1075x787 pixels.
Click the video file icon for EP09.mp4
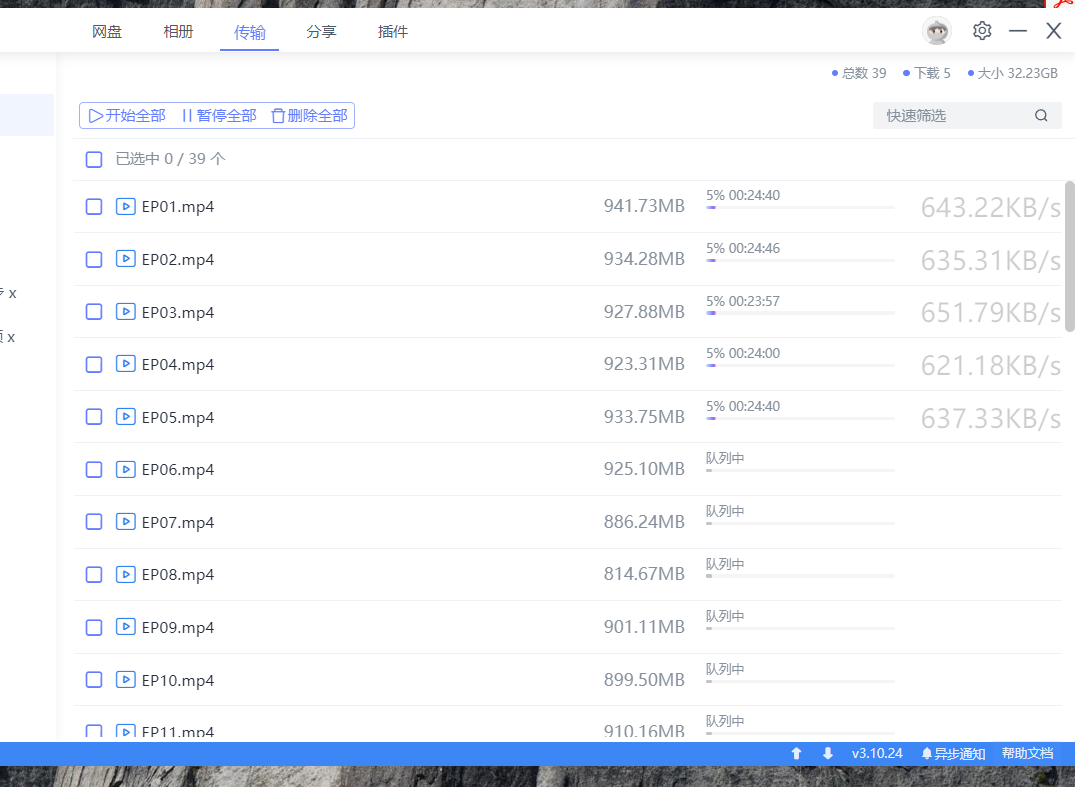point(125,627)
